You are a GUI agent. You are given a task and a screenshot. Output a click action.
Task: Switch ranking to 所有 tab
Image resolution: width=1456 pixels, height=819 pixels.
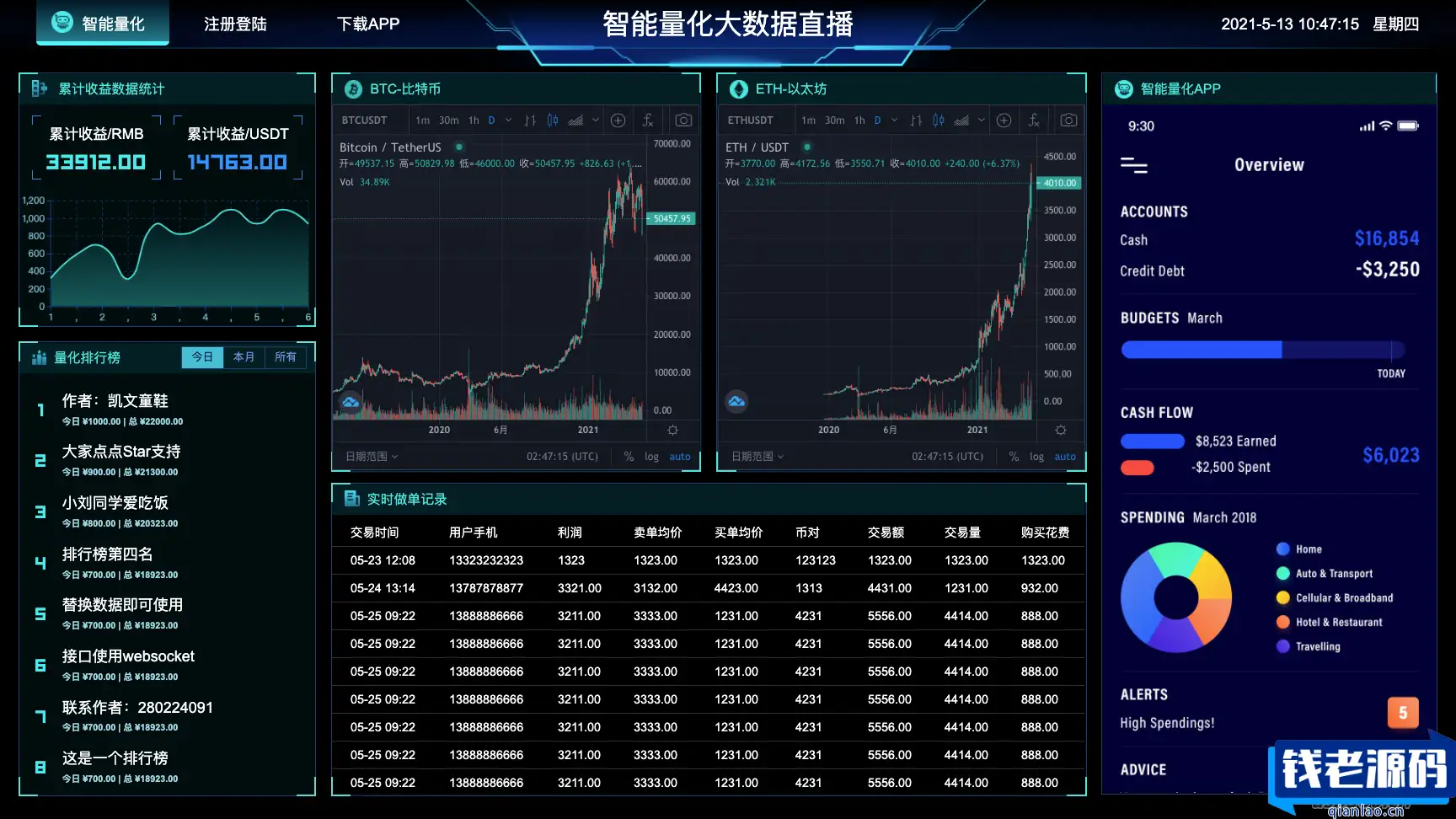286,357
